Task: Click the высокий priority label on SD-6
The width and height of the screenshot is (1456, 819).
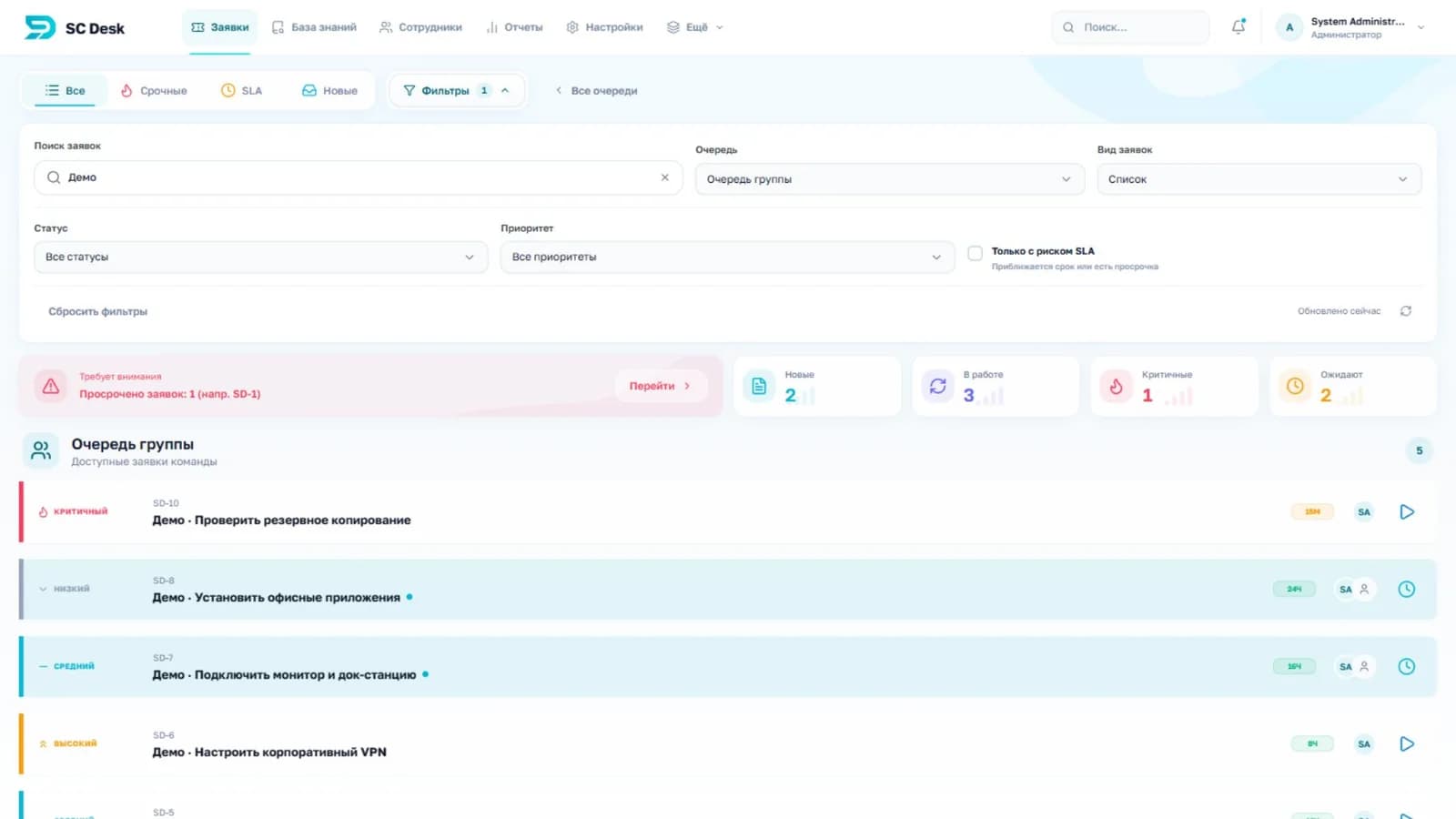Action: [75, 743]
